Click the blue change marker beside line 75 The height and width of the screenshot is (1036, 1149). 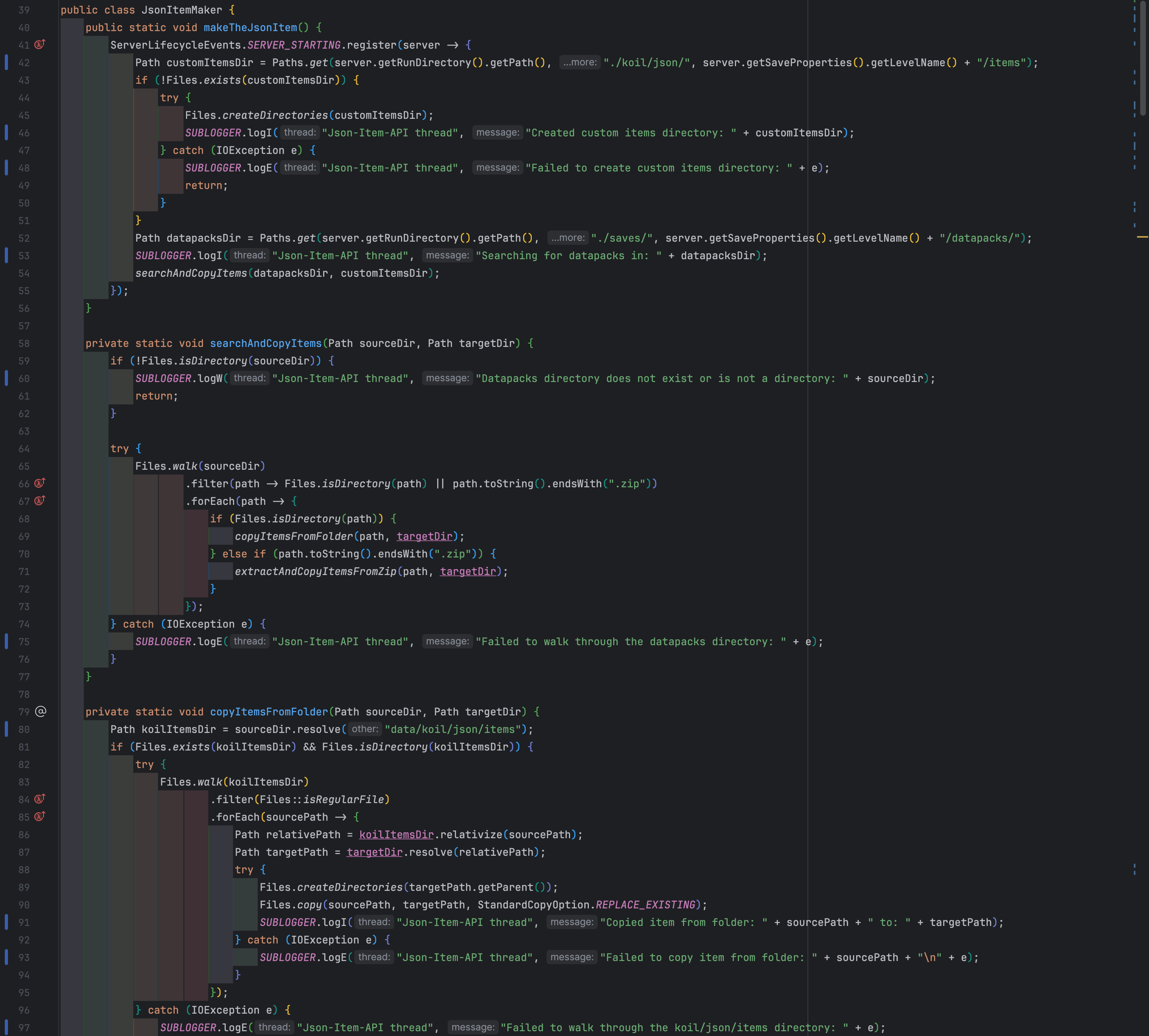[x=6, y=642]
